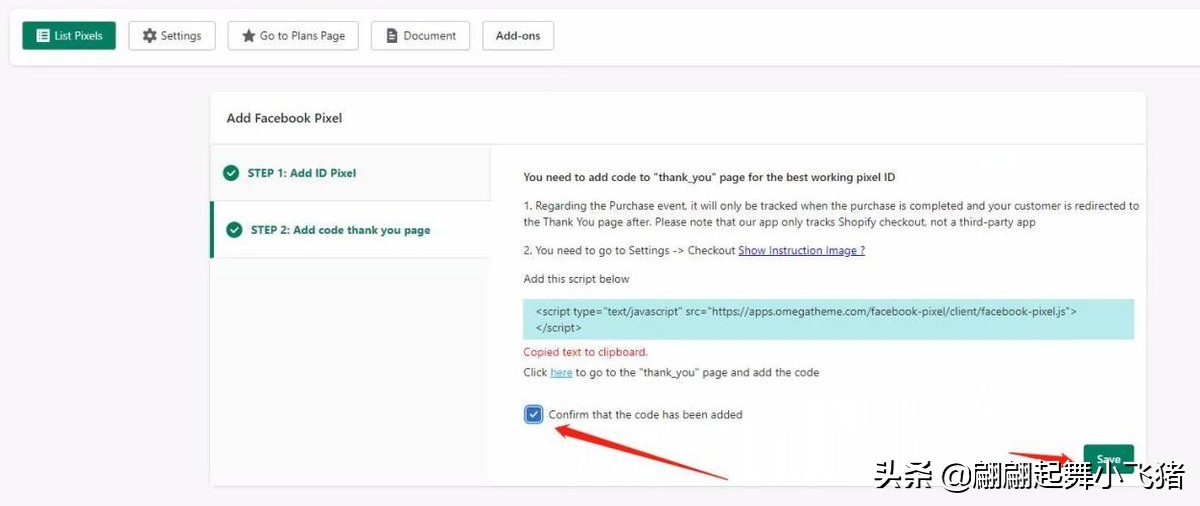Click the 'Add Facebook Pixel' heading text
1200x506 pixels.
pyautogui.click(x=284, y=118)
